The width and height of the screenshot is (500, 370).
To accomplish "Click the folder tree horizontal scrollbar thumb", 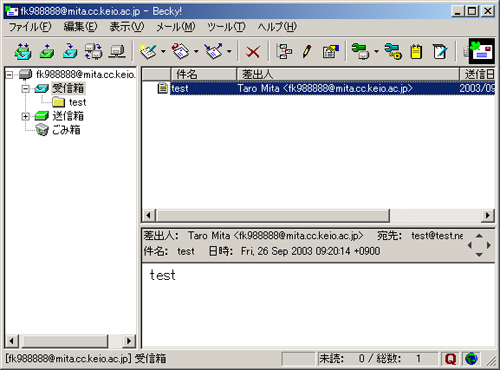I will 64,341.
